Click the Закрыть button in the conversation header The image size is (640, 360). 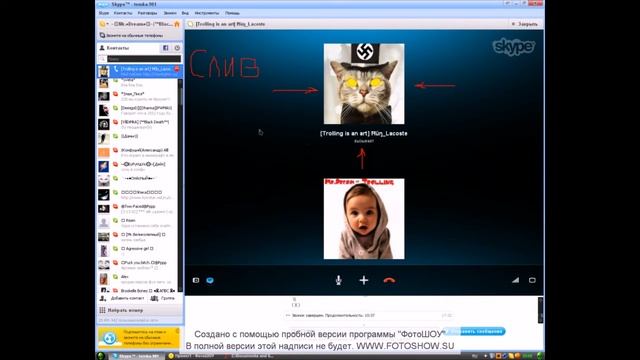[524, 24]
